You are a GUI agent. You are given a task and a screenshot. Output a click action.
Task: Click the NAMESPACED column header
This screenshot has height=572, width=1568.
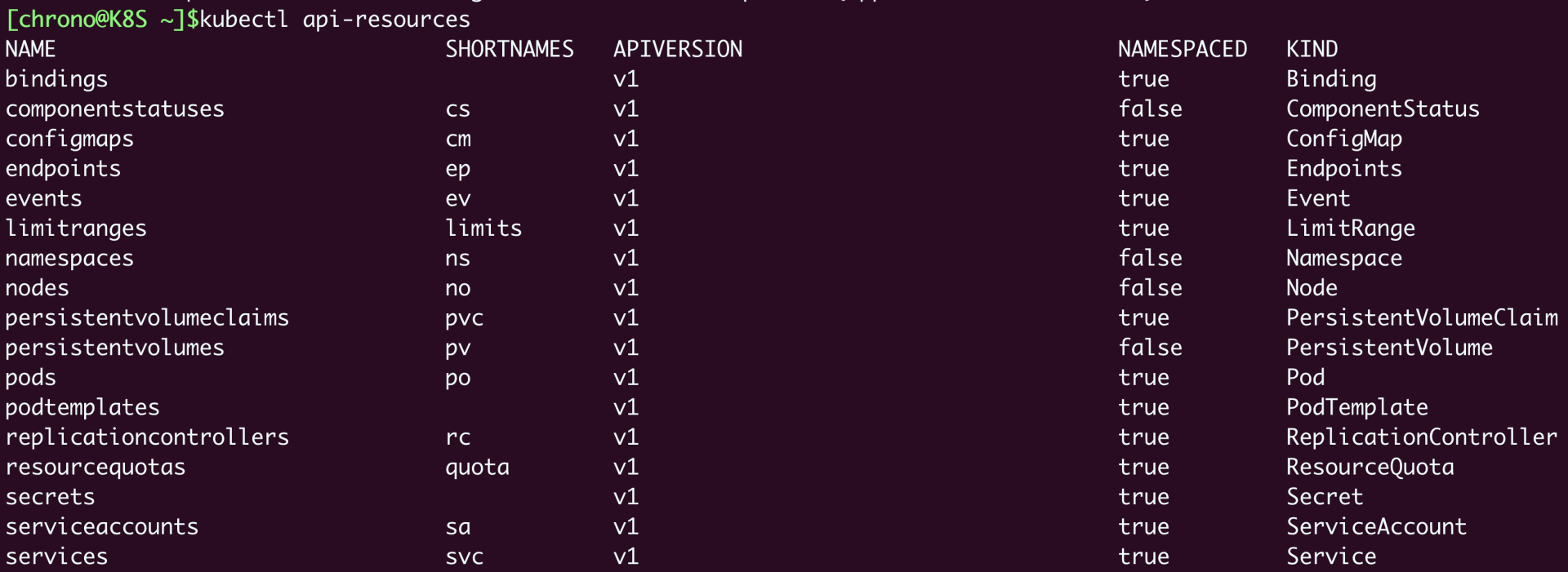pos(1182,49)
